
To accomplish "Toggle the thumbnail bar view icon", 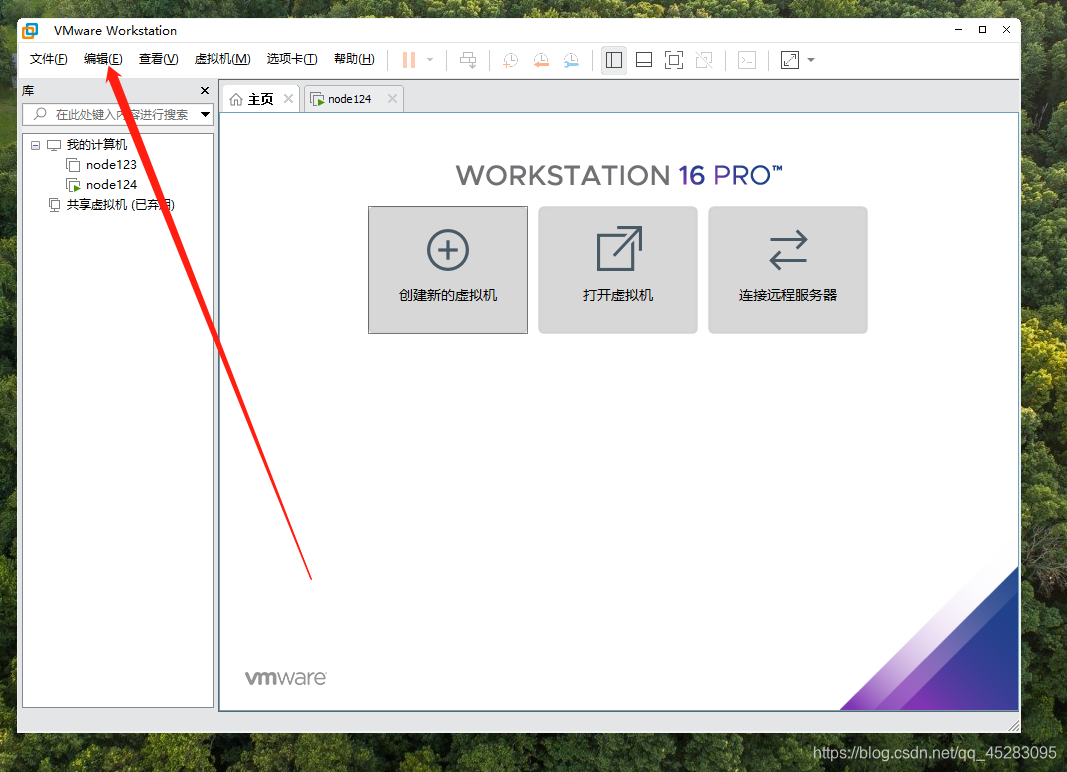I will click(644, 60).
